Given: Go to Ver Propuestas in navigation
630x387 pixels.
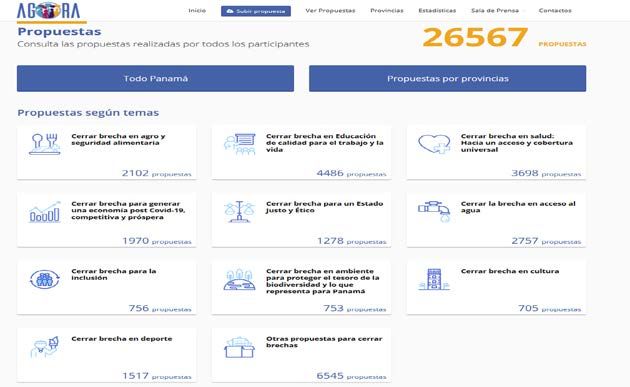Looking at the screenshot, I should click(330, 10).
